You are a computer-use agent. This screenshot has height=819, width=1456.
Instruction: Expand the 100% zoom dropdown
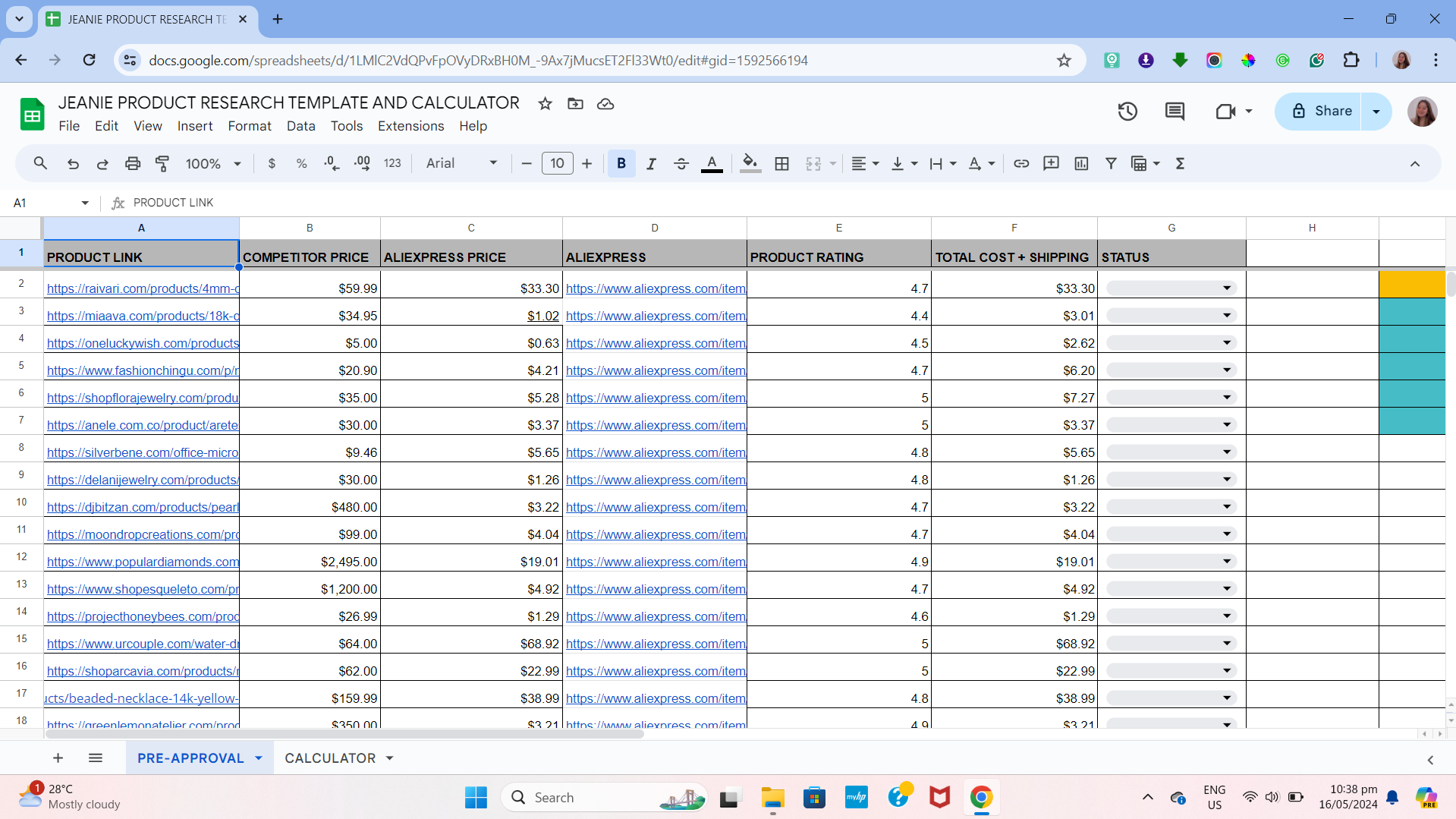point(213,163)
